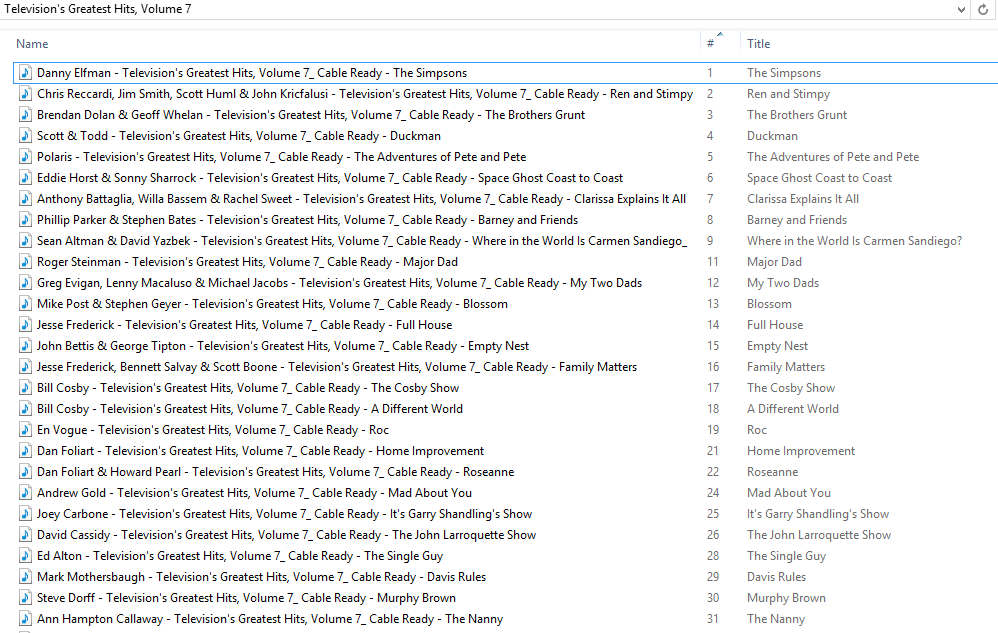998x633 pixels.
Task: Click the music icon for The Nanny track
Action: 26,619
